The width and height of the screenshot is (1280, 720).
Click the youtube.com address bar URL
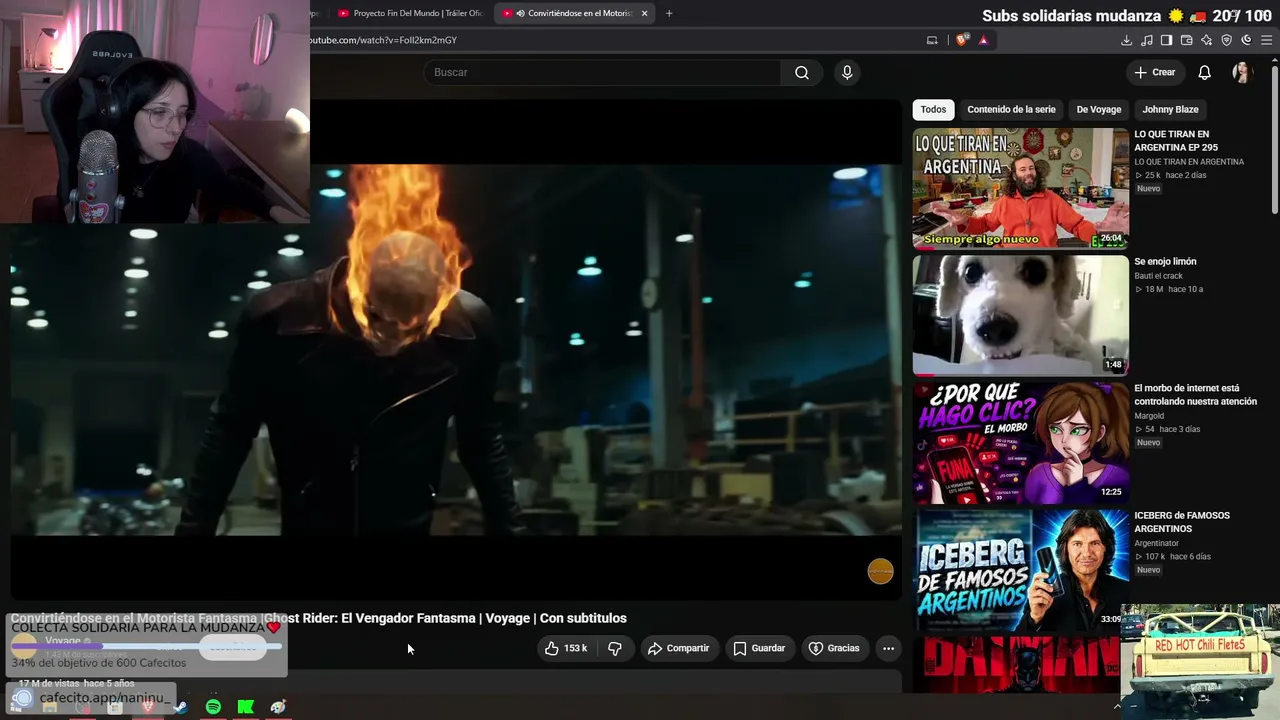click(383, 40)
